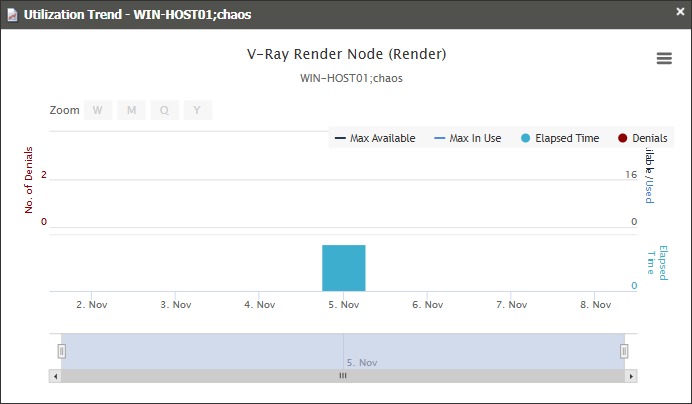
Task: Set zoom range to W (week)
Action: (x=98, y=111)
